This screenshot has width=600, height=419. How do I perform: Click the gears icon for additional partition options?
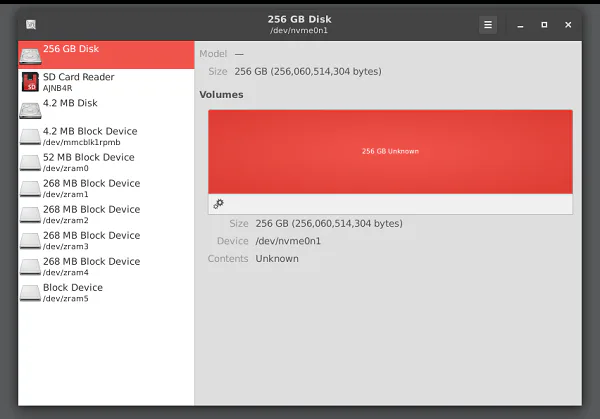pos(218,204)
